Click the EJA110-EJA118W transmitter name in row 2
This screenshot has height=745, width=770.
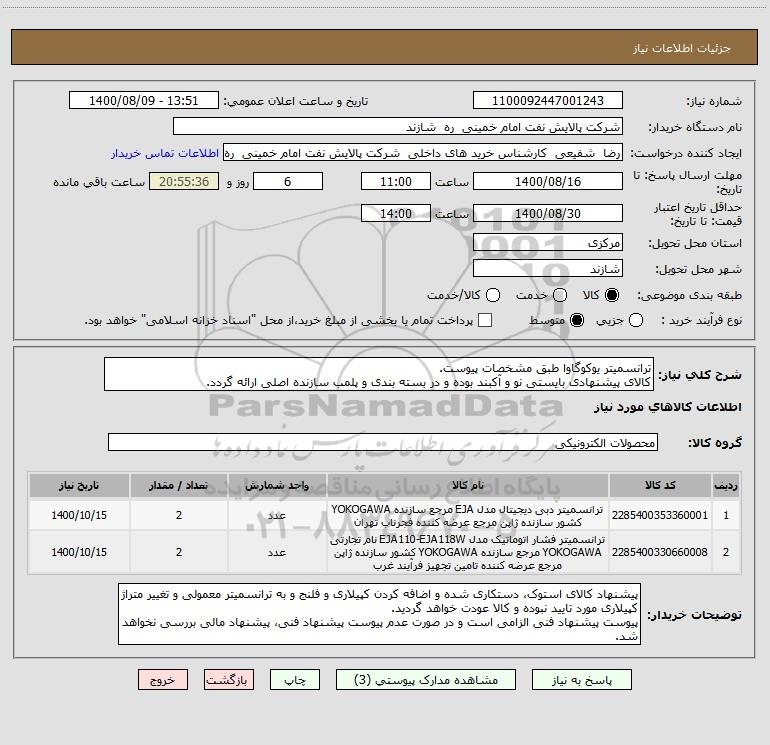(468, 552)
